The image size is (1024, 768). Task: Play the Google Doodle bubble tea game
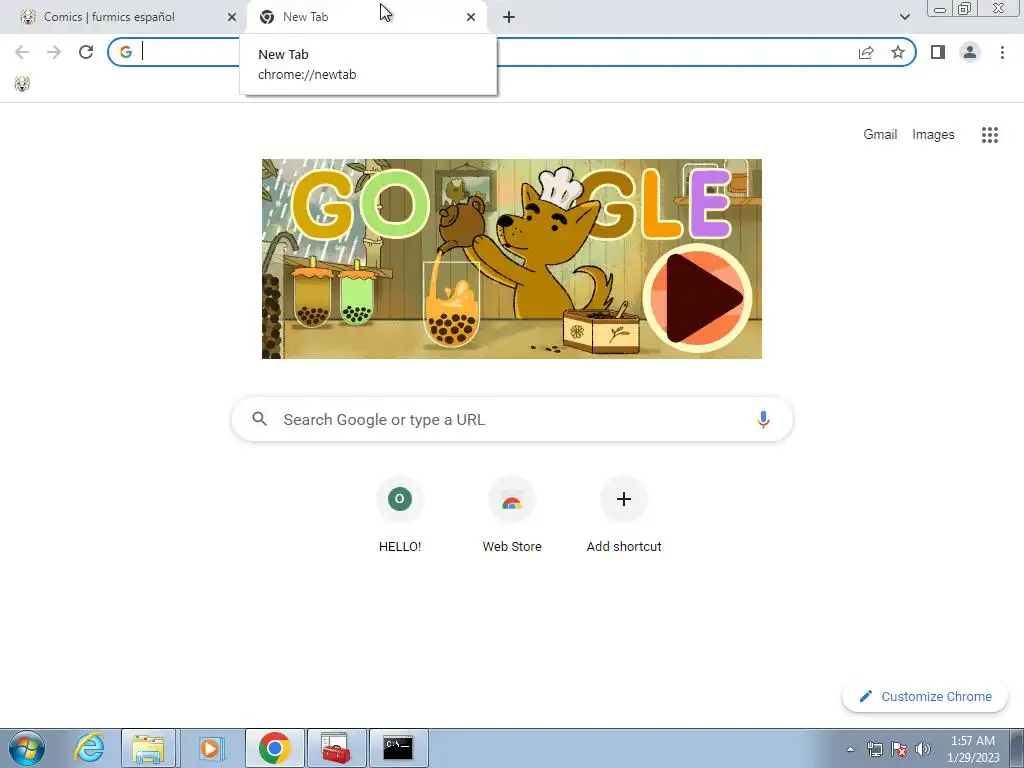pos(697,298)
